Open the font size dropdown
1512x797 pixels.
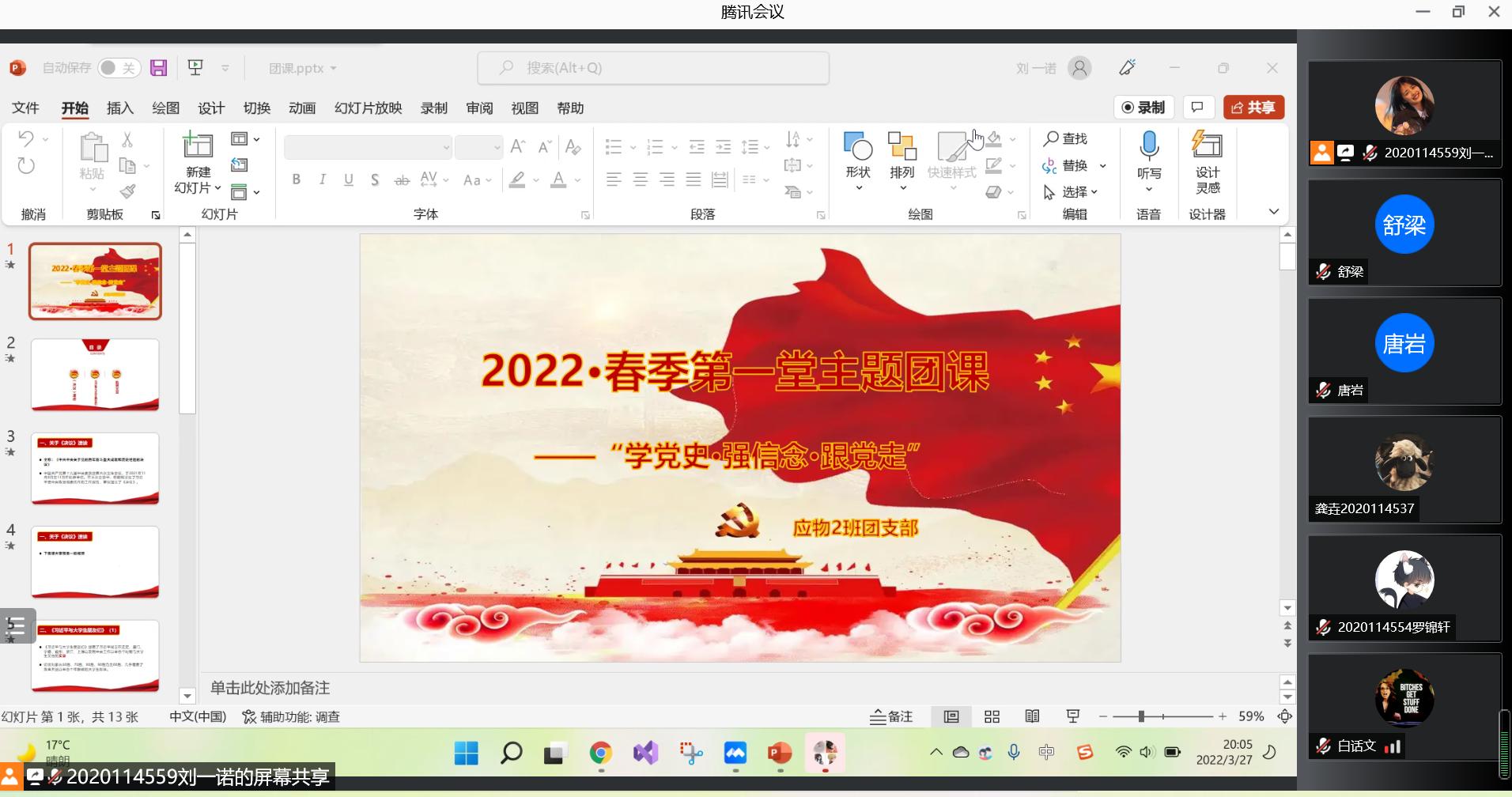(x=497, y=147)
